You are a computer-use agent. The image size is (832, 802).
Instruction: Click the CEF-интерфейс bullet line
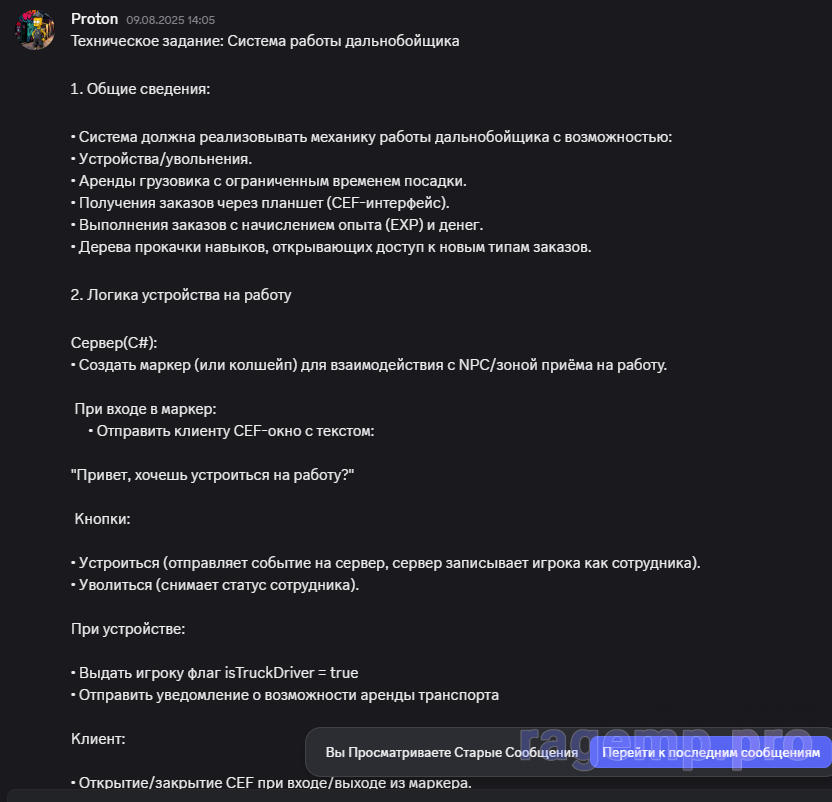[260, 203]
